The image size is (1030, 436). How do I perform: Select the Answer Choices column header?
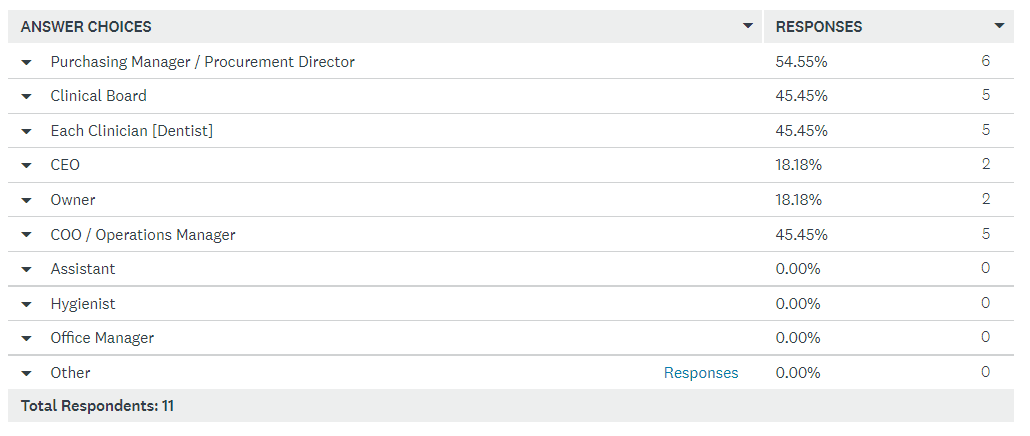point(86,27)
